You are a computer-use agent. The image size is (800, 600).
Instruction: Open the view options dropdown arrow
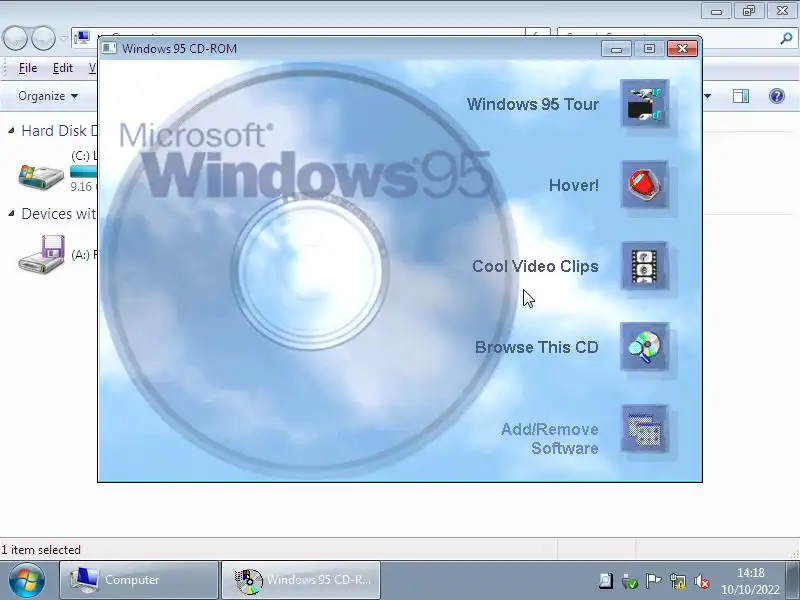coord(707,96)
